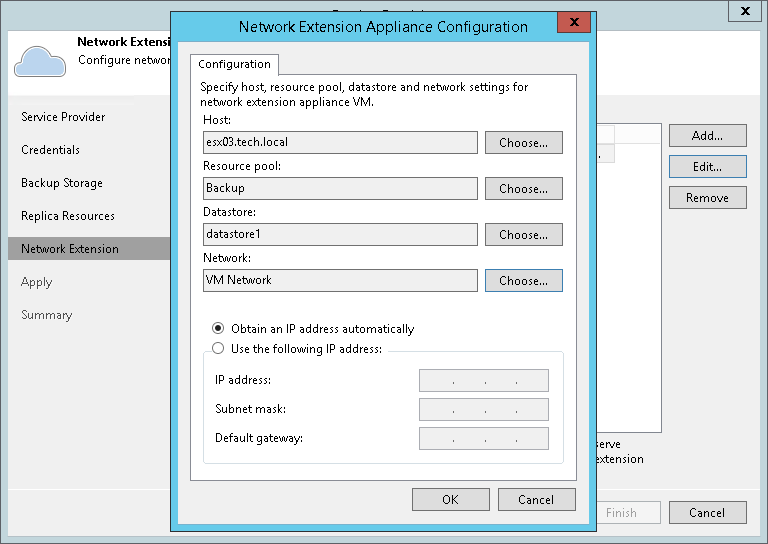The image size is (768, 544).
Task: Click the VM Network text field
Action: [339, 281]
